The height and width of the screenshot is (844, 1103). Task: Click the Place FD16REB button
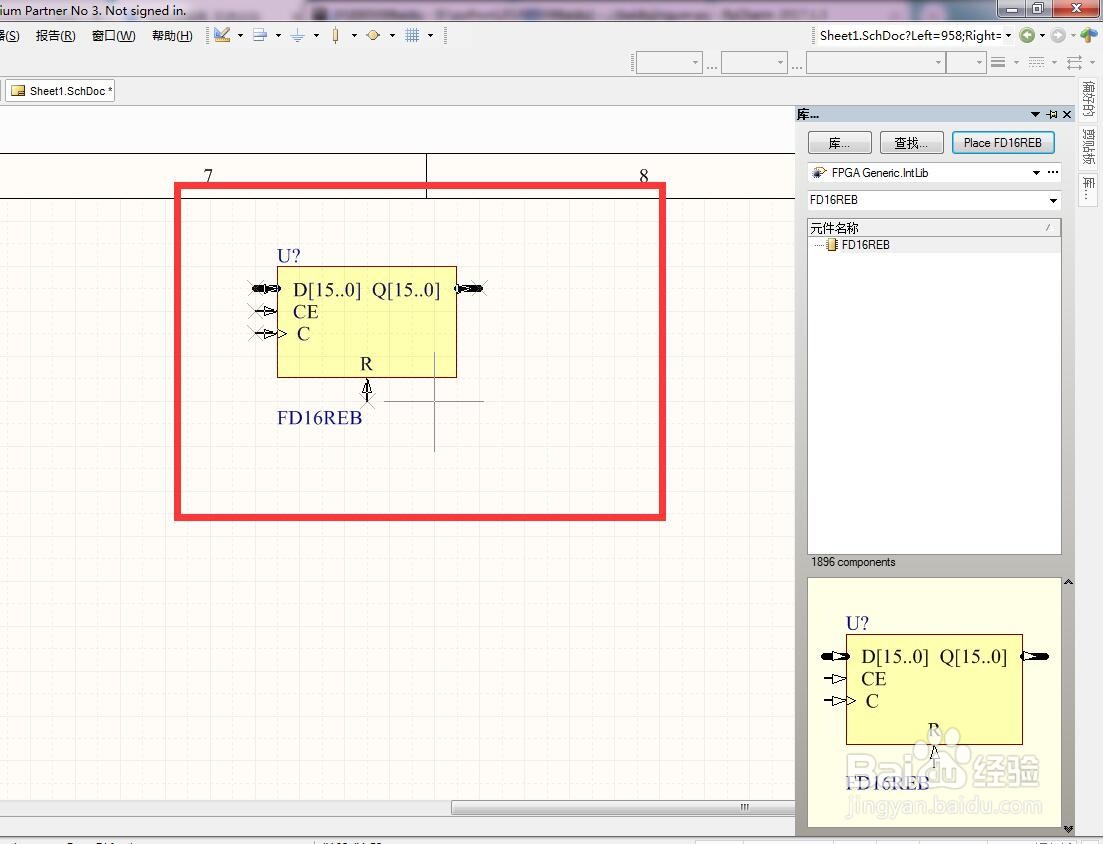tap(1003, 143)
